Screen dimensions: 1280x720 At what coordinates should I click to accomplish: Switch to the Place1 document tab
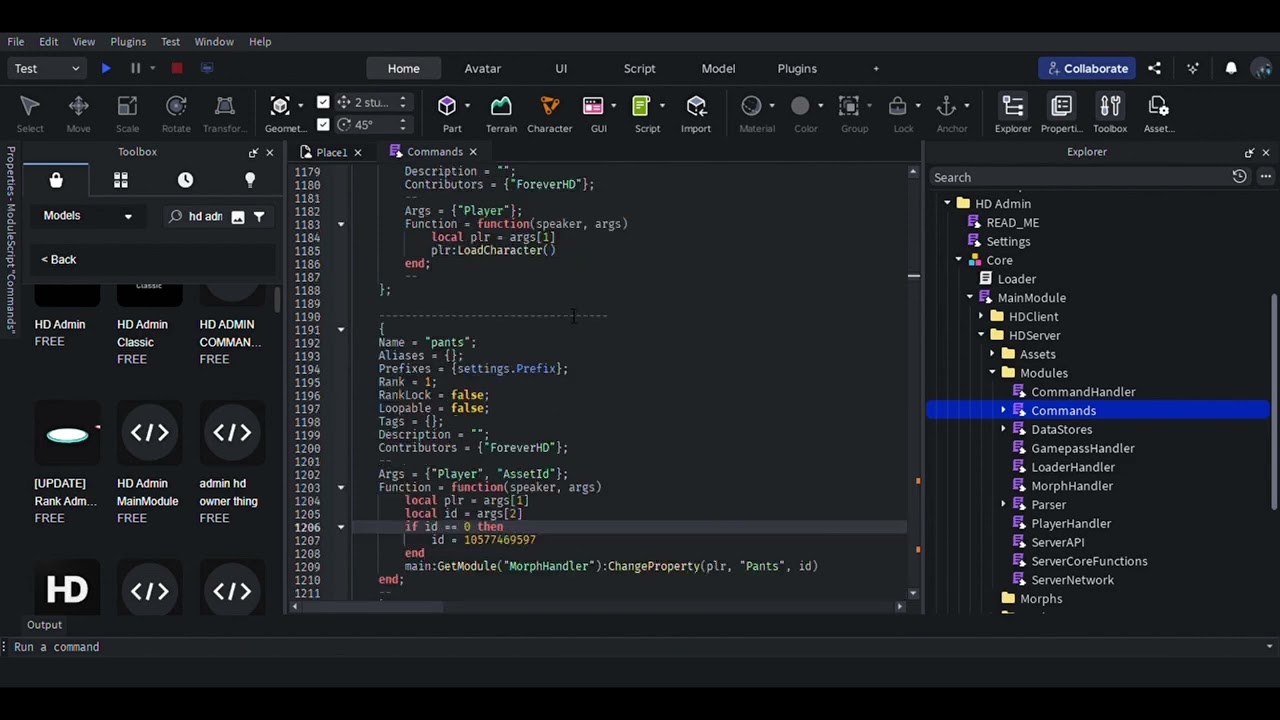(331, 152)
